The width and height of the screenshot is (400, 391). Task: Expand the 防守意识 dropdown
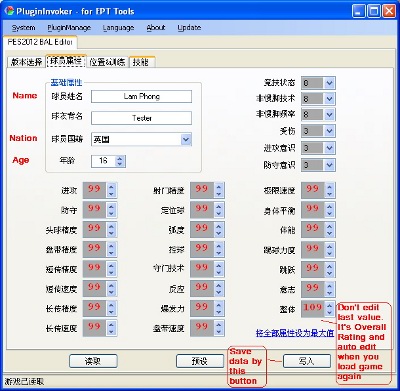click(x=329, y=165)
